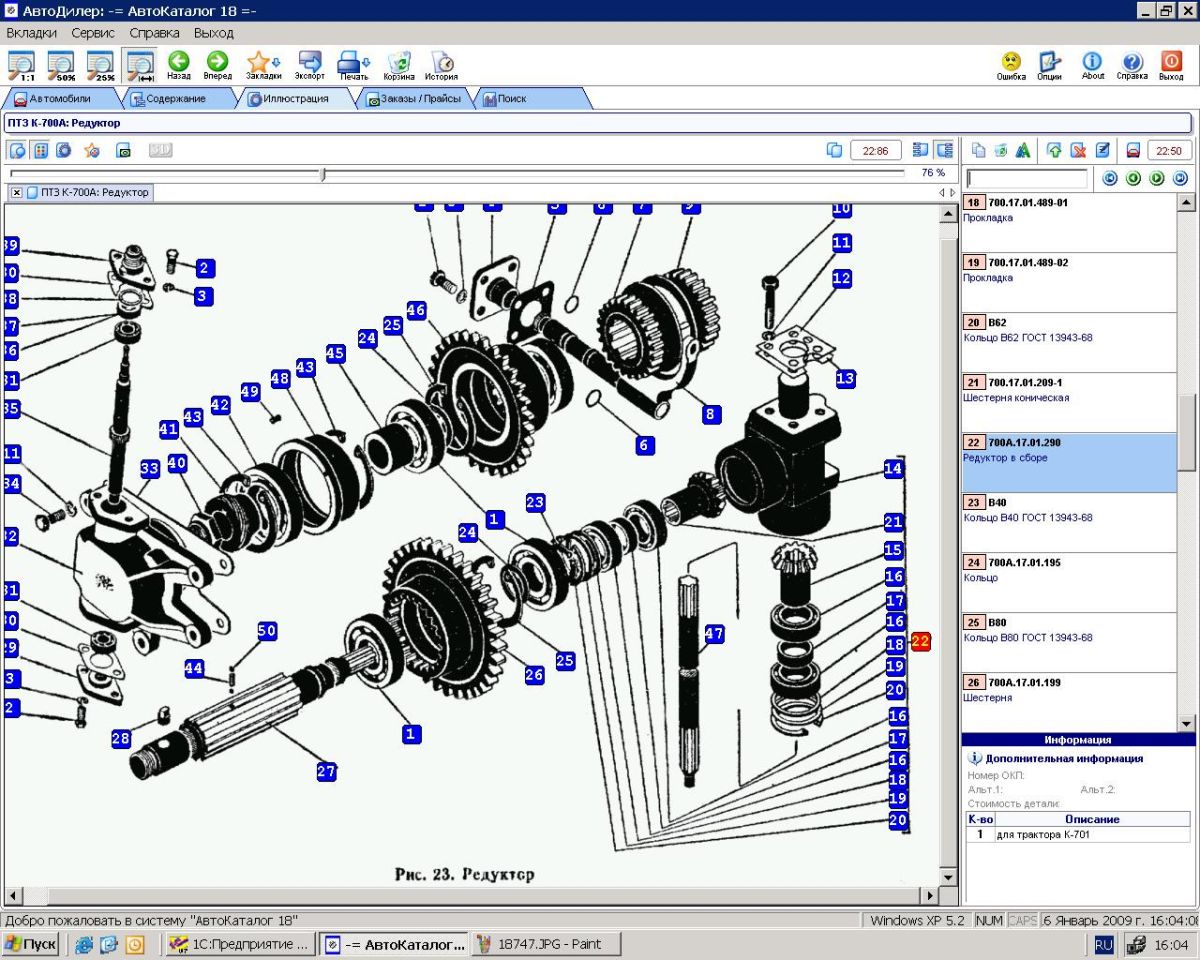Set zoom to 1:1 scale

(21, 65)
